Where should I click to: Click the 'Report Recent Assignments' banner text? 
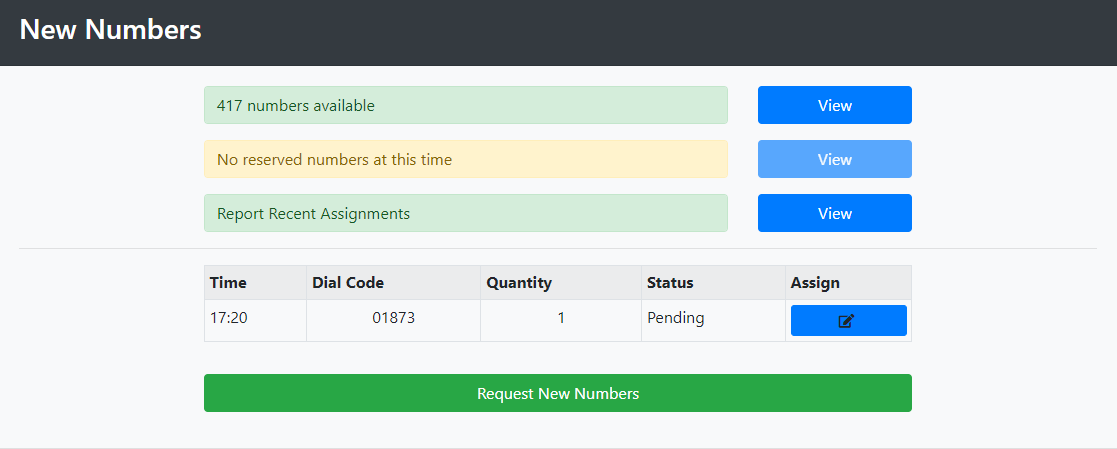(x=313, y=213)
